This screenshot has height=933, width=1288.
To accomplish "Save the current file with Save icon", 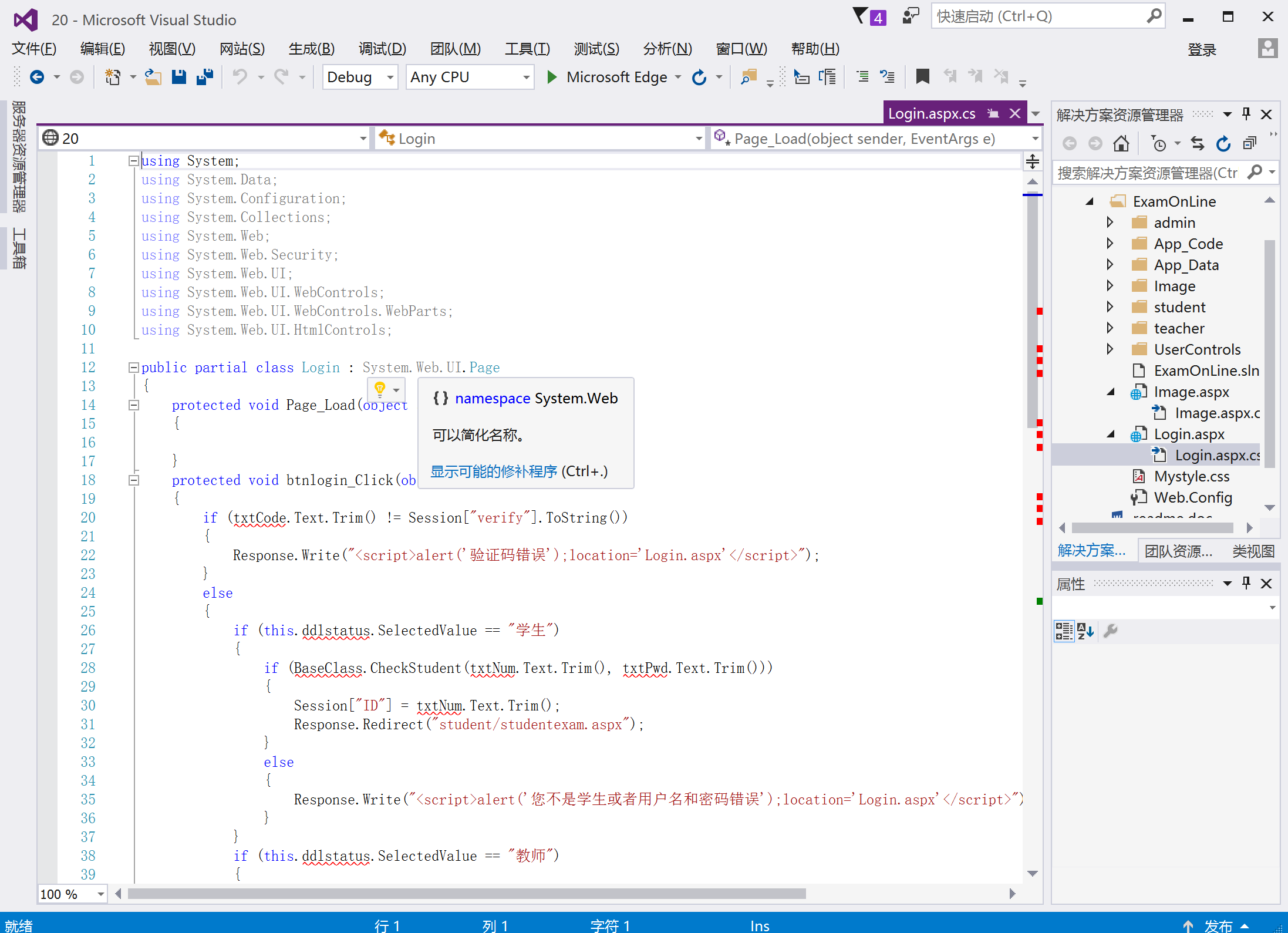I will [179, 77].
